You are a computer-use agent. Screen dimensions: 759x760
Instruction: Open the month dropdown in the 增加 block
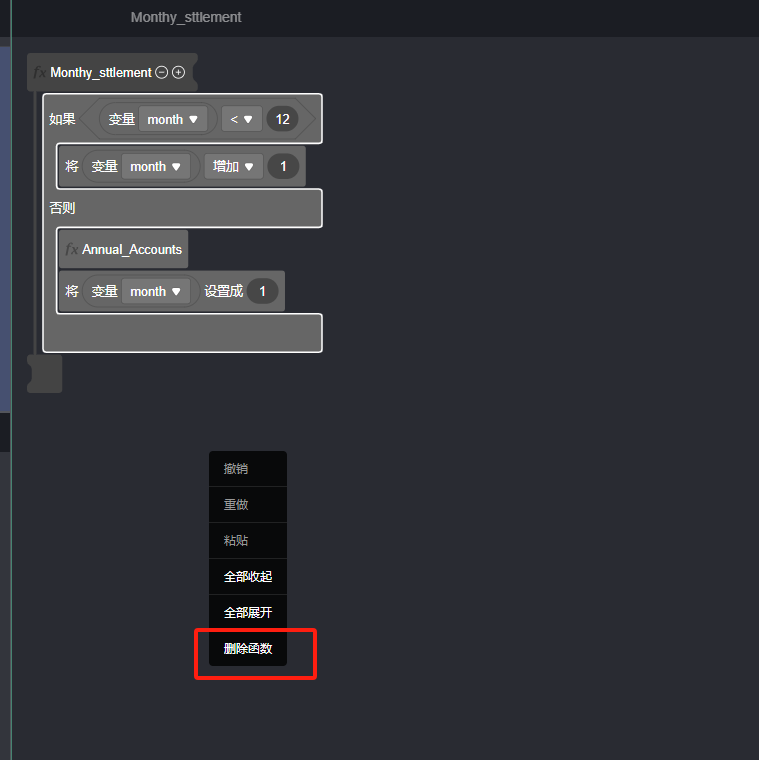[156, 167]
